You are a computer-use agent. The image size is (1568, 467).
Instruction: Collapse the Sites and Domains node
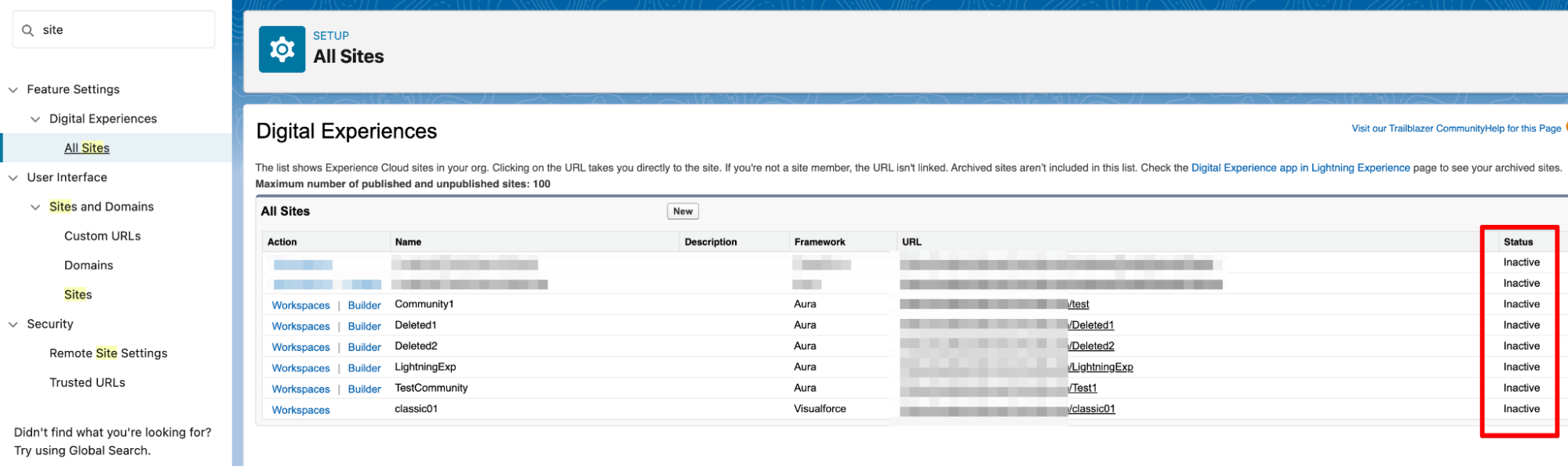pos(35,207)
